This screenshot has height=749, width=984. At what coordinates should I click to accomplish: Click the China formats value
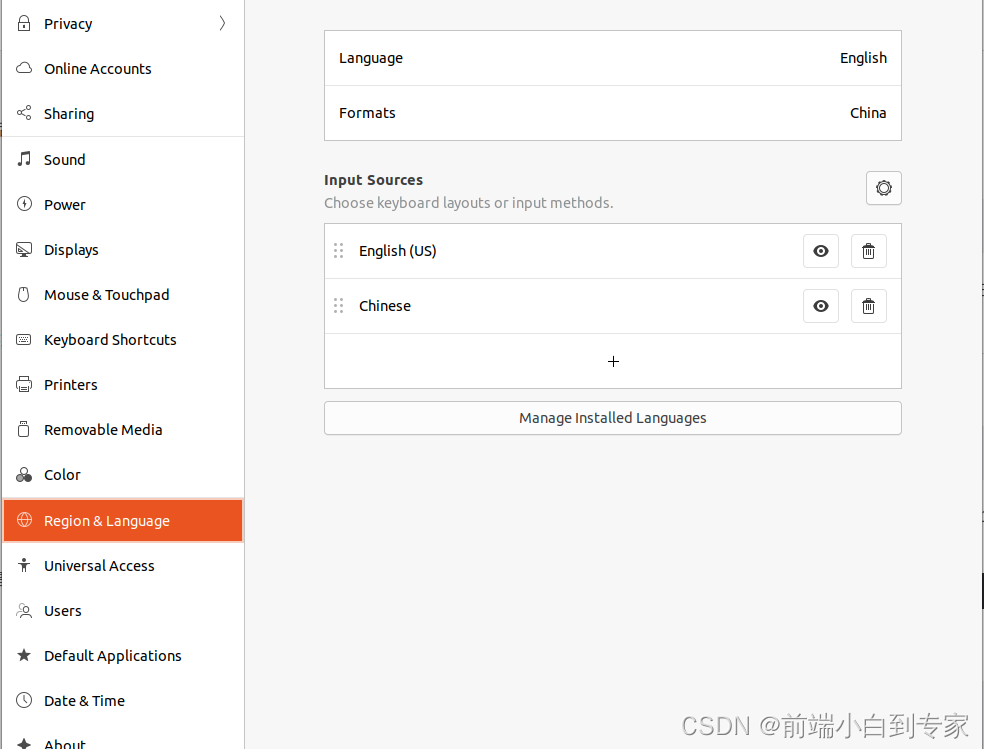pyautogui.click(x=868, y=113)
